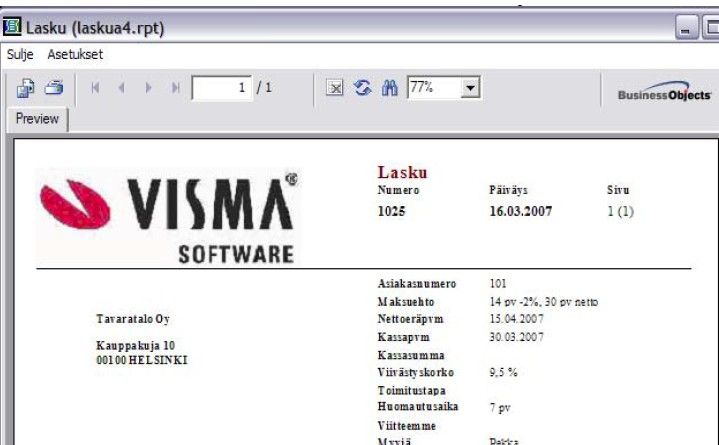Click the 7 pv value
The width and height of the screenshot is (719, 445).
pyautogui.click(x=500, y=408)
